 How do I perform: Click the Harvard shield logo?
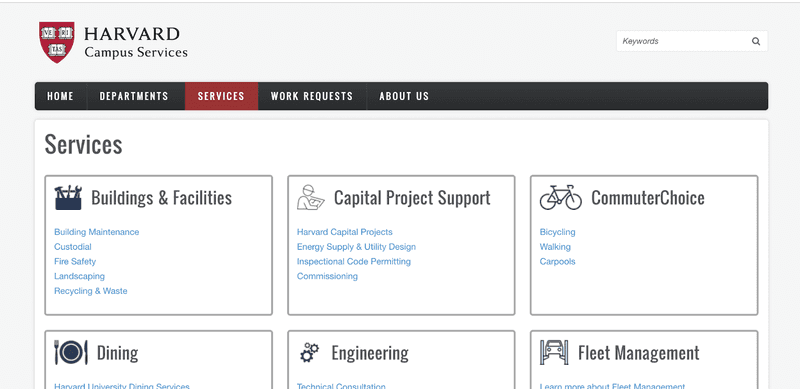tap(57, 42)
